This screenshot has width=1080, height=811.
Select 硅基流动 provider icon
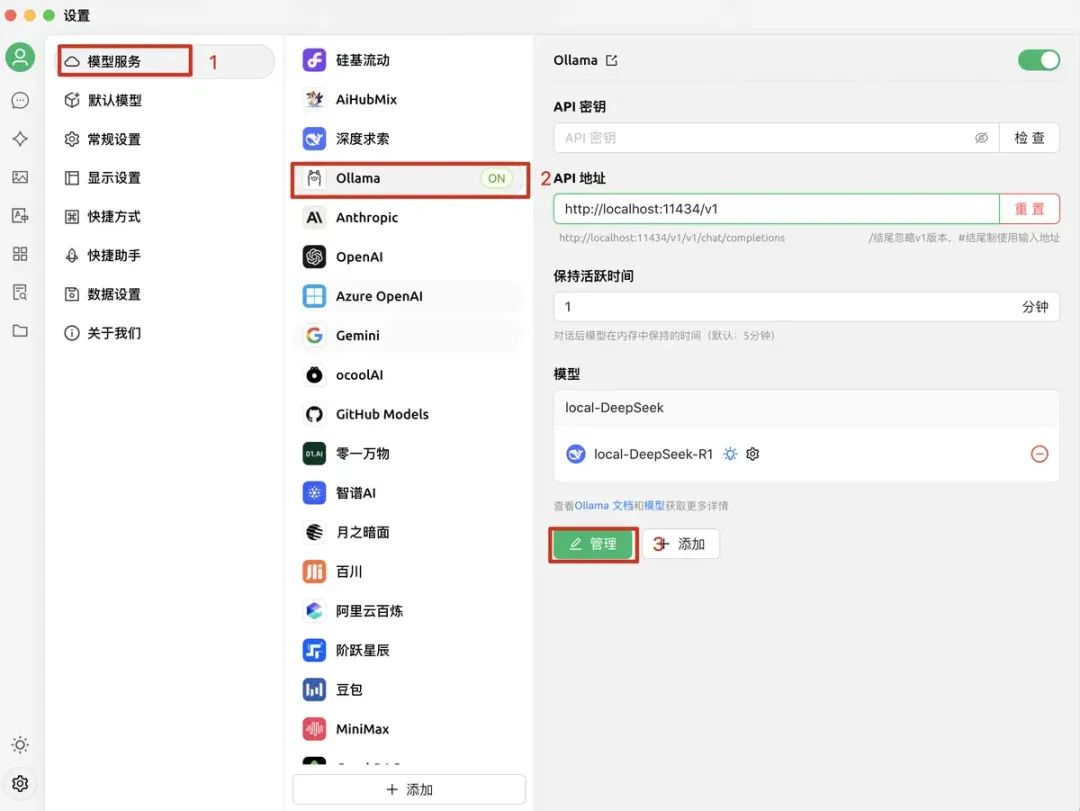click(314, 60)
